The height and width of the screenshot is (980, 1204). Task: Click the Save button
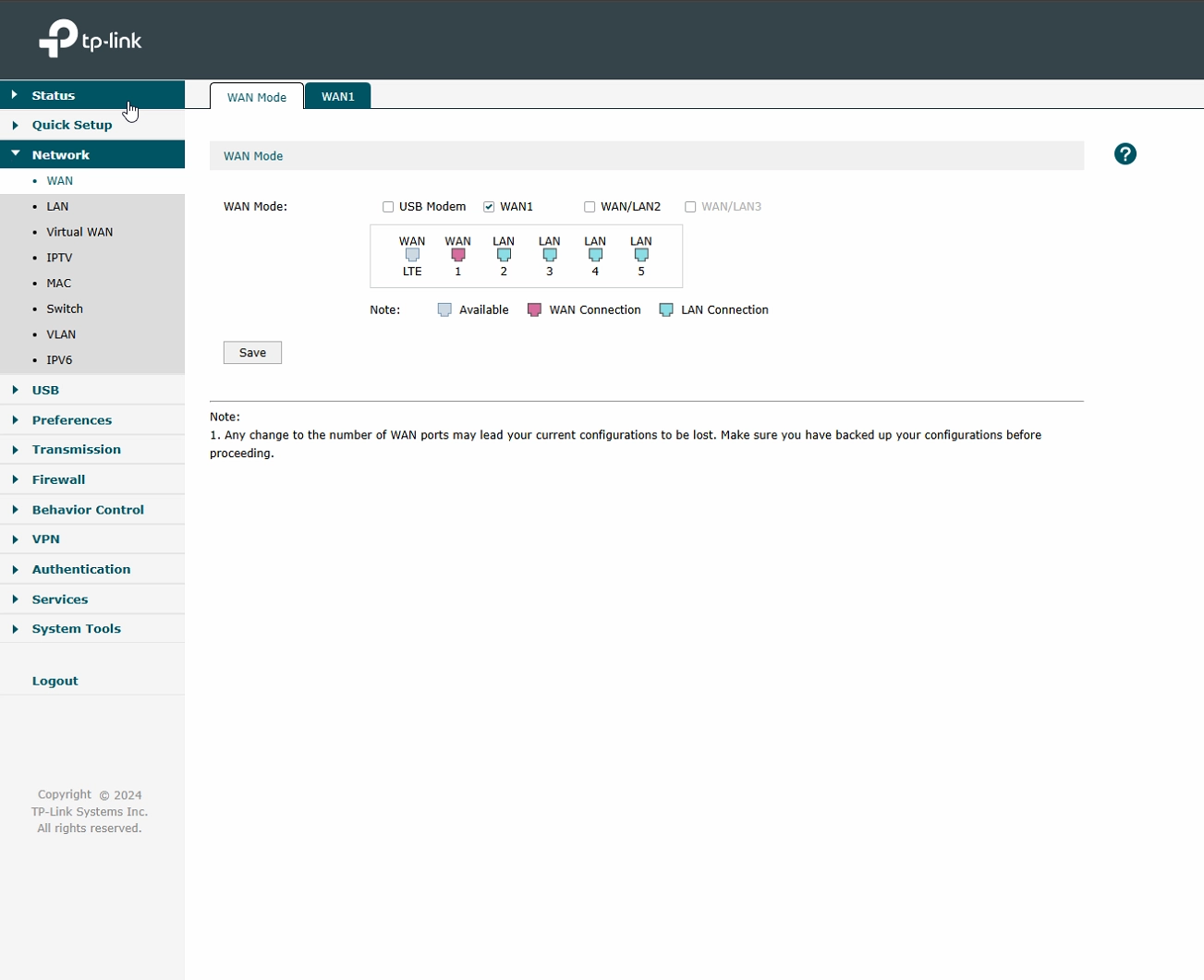252,353
